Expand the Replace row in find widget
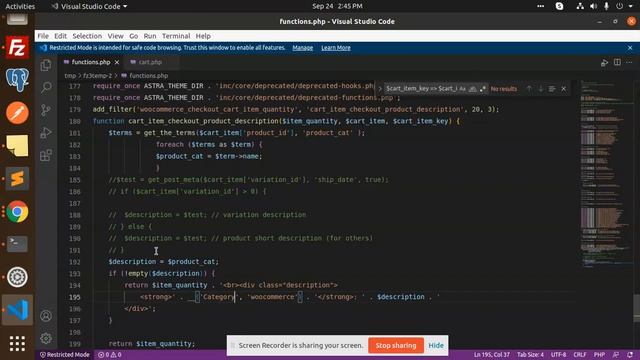Viewport: 640px width, 360px height. coord(380,89)
